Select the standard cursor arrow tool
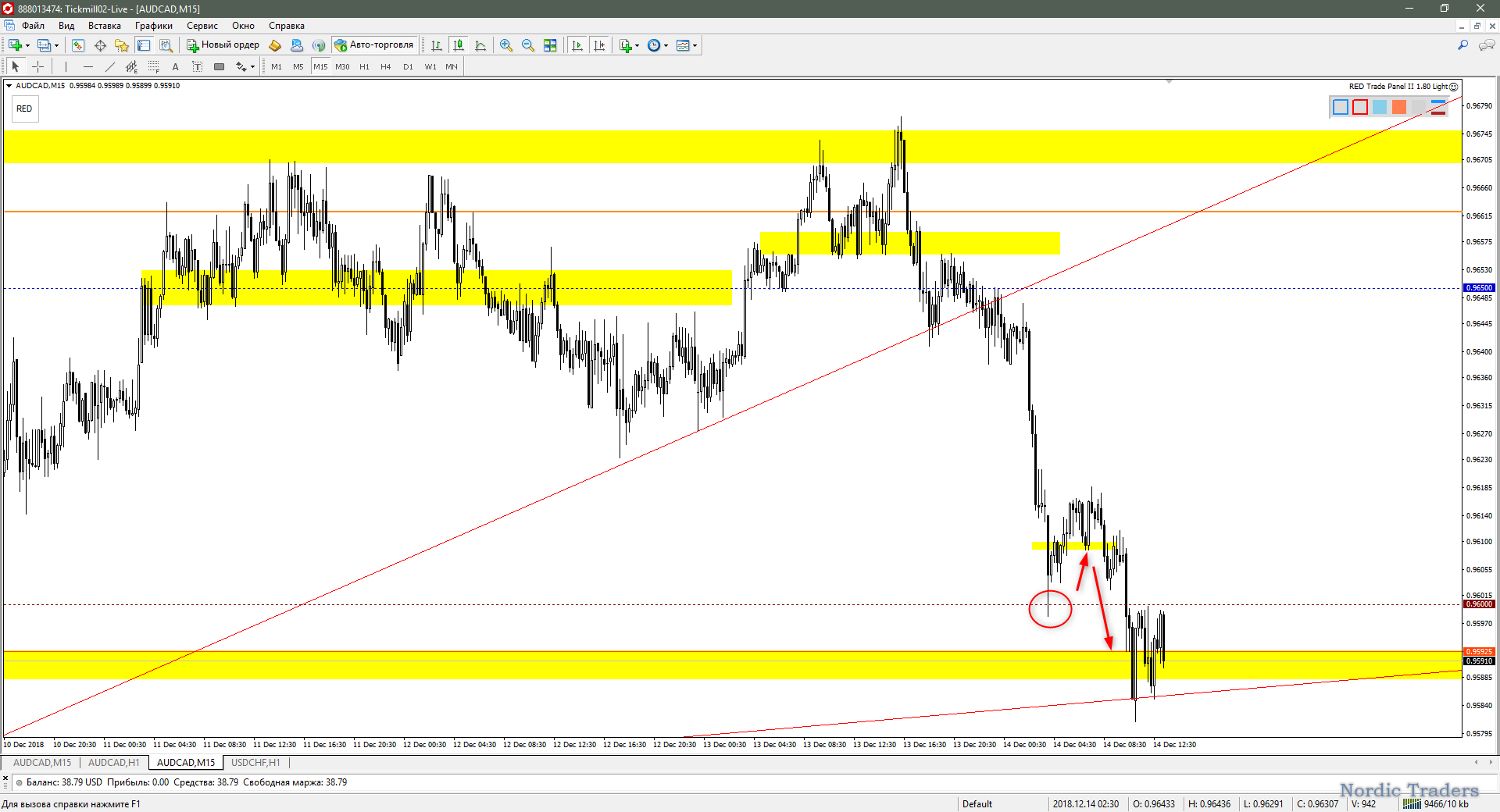Screen dimensions: 1500x812 click(15, 66)
